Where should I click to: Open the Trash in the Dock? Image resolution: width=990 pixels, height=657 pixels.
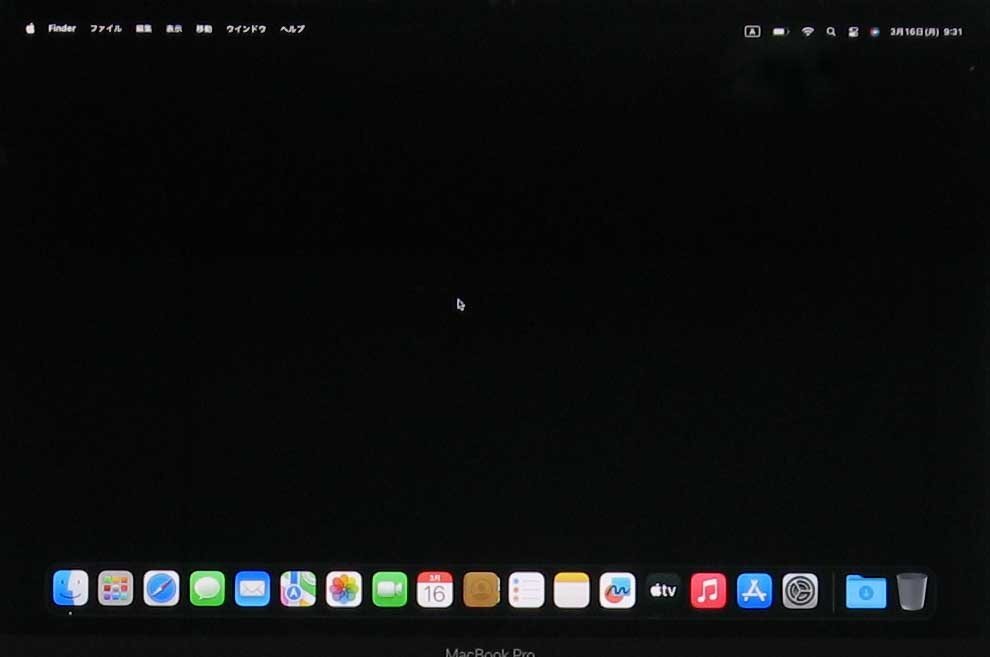[912, 591]
